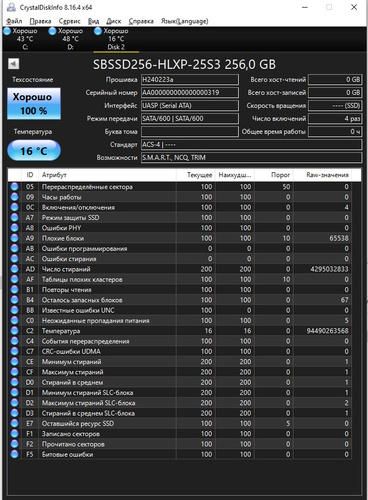Click the Число включений value 4 раз
368x500 pixels.
(x=335, y=119)
